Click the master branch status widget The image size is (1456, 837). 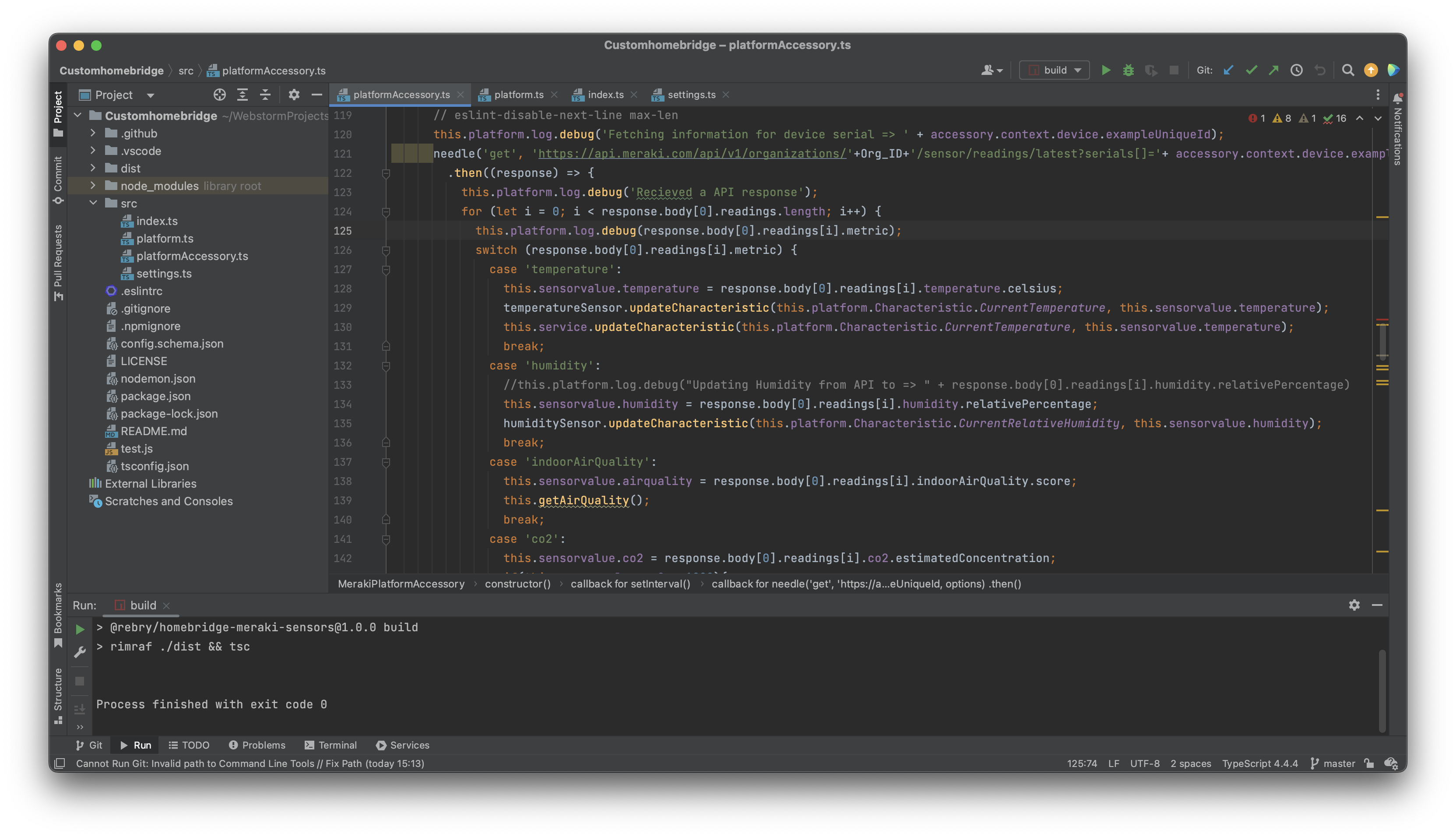[x=1333, y=763]
